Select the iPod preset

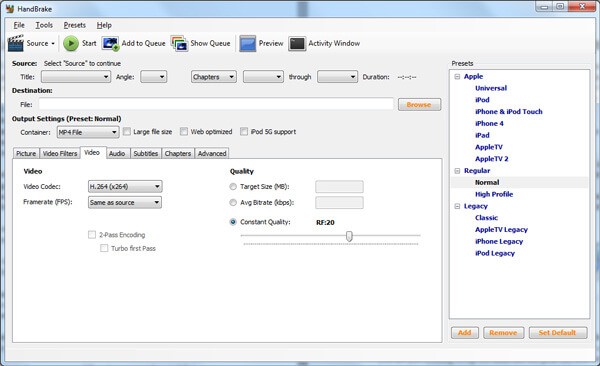point(482,100)
